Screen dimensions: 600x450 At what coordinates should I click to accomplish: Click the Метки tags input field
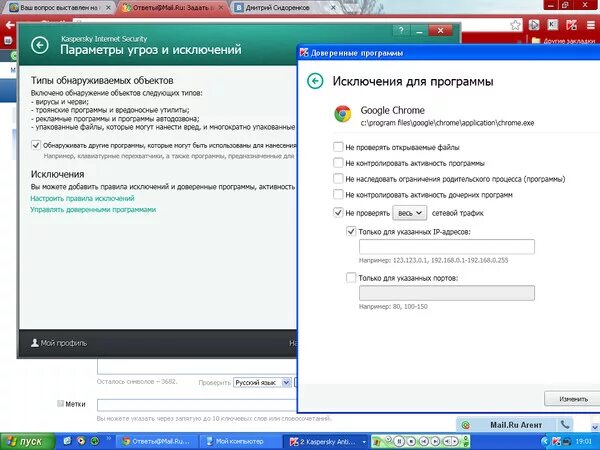coord(197,405)
